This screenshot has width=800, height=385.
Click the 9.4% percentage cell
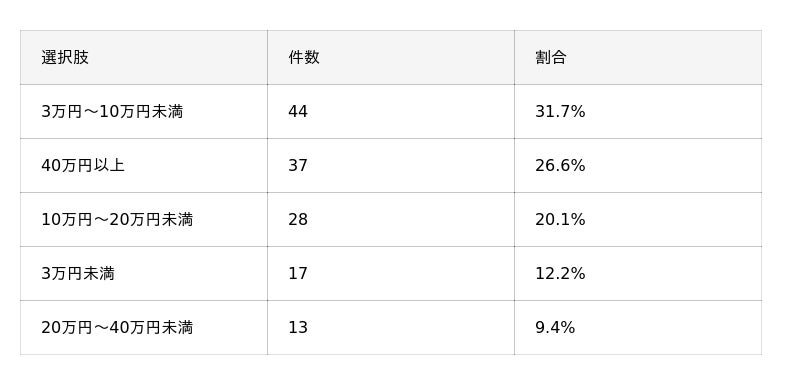(x=555, y=327)
